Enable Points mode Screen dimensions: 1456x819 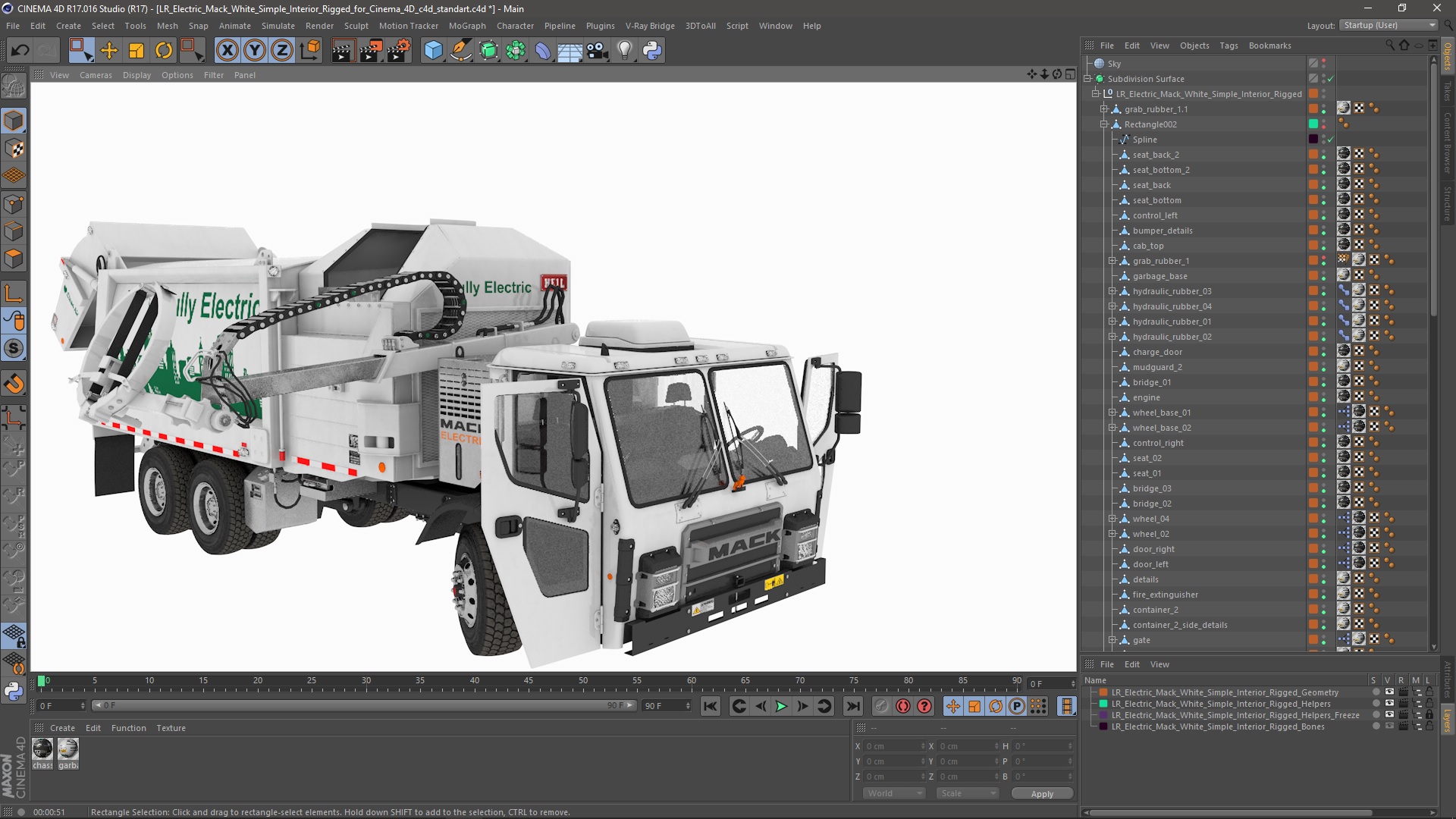(x=14, y=204)
